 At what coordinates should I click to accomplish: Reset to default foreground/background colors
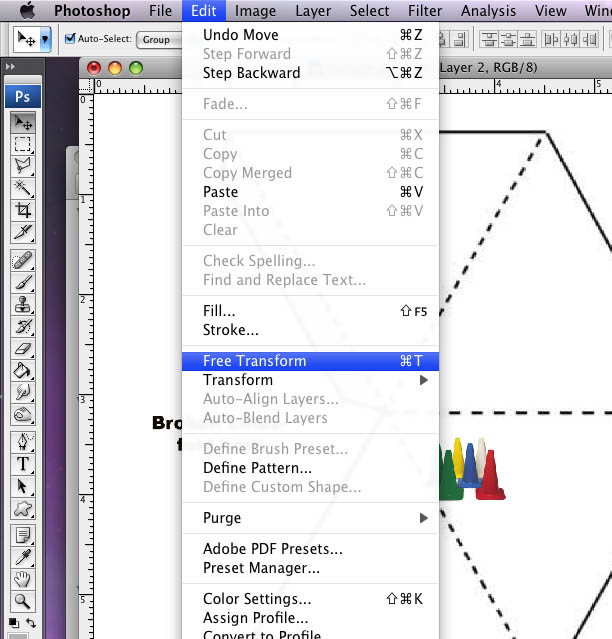14,623
